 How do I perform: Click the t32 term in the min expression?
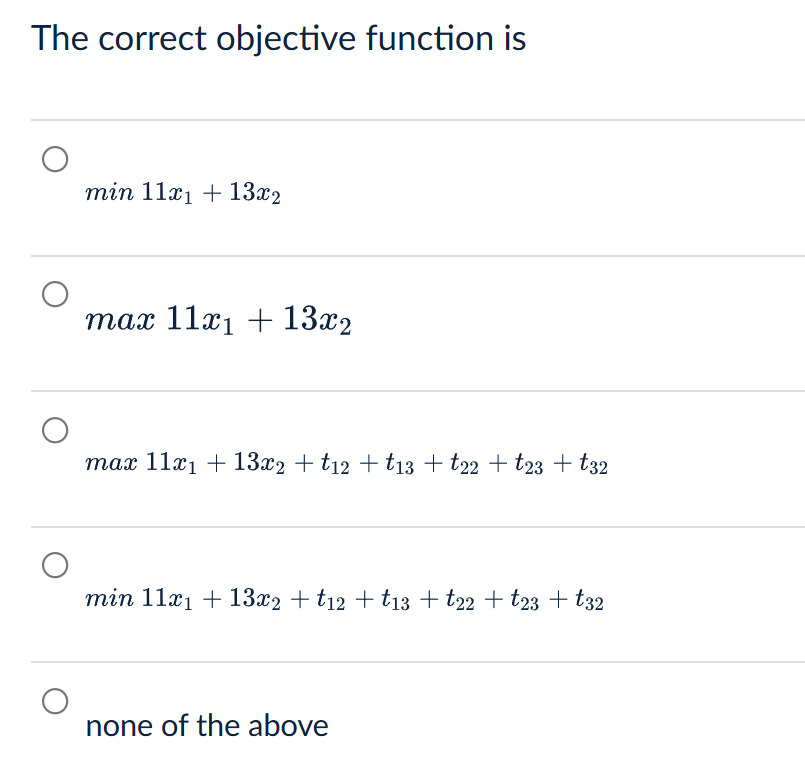click(589, 599)
